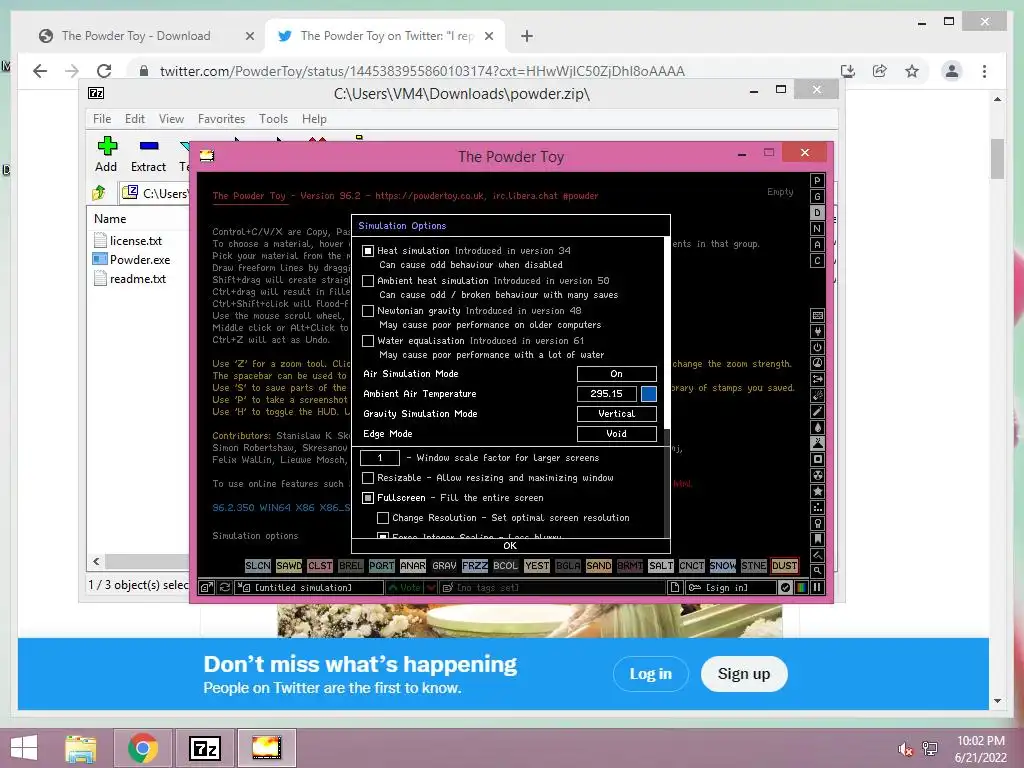Open the Liquids droplet-icon element category

(817, 427)
